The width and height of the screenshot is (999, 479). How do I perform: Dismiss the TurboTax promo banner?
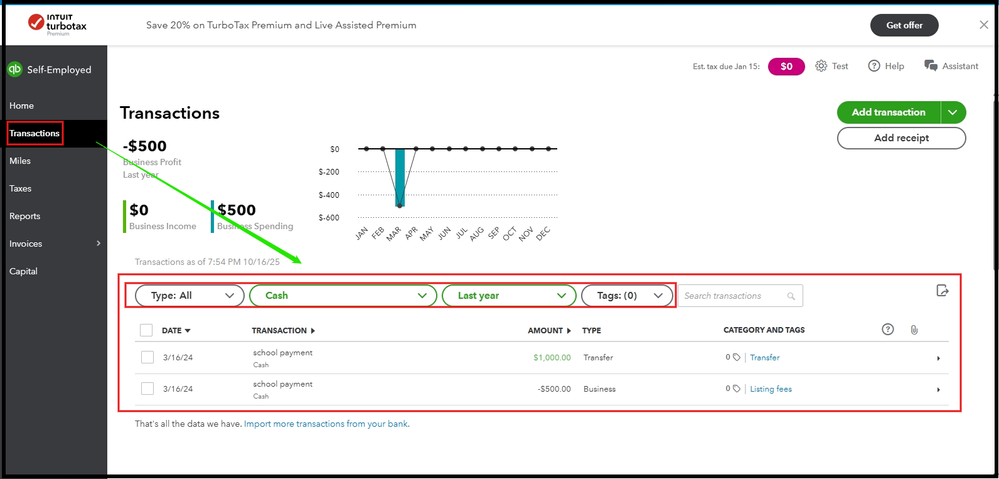coord(984,25)
